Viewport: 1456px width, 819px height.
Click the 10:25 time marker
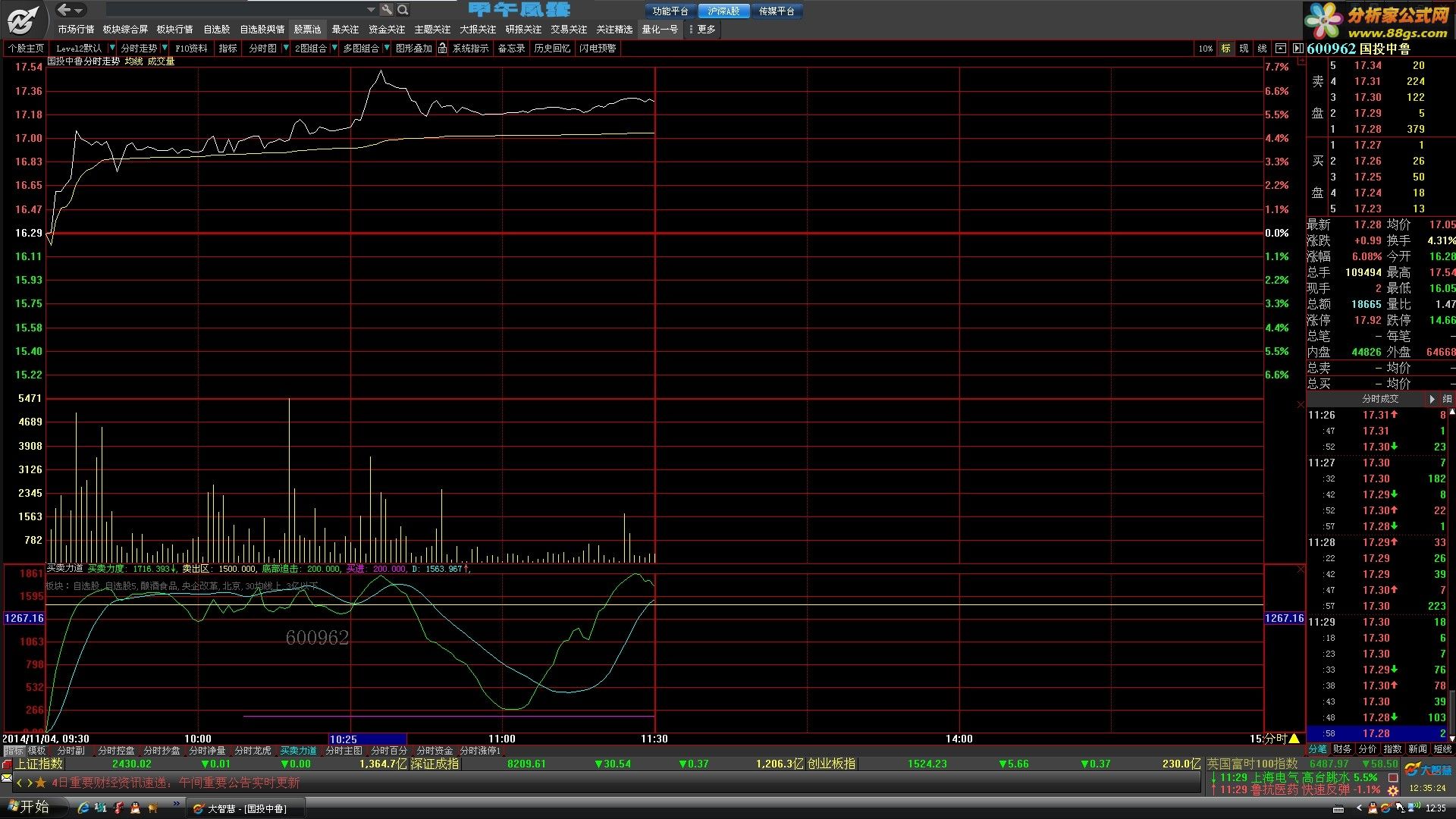tap(368, 739)
